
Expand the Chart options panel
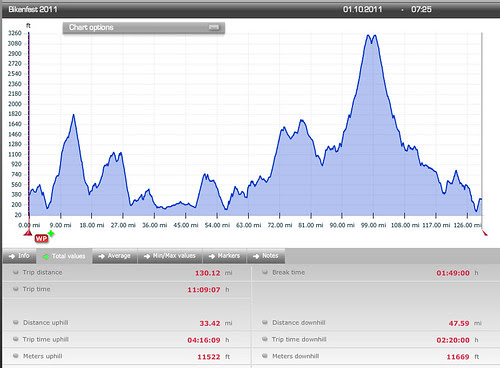tap(144, 28)
